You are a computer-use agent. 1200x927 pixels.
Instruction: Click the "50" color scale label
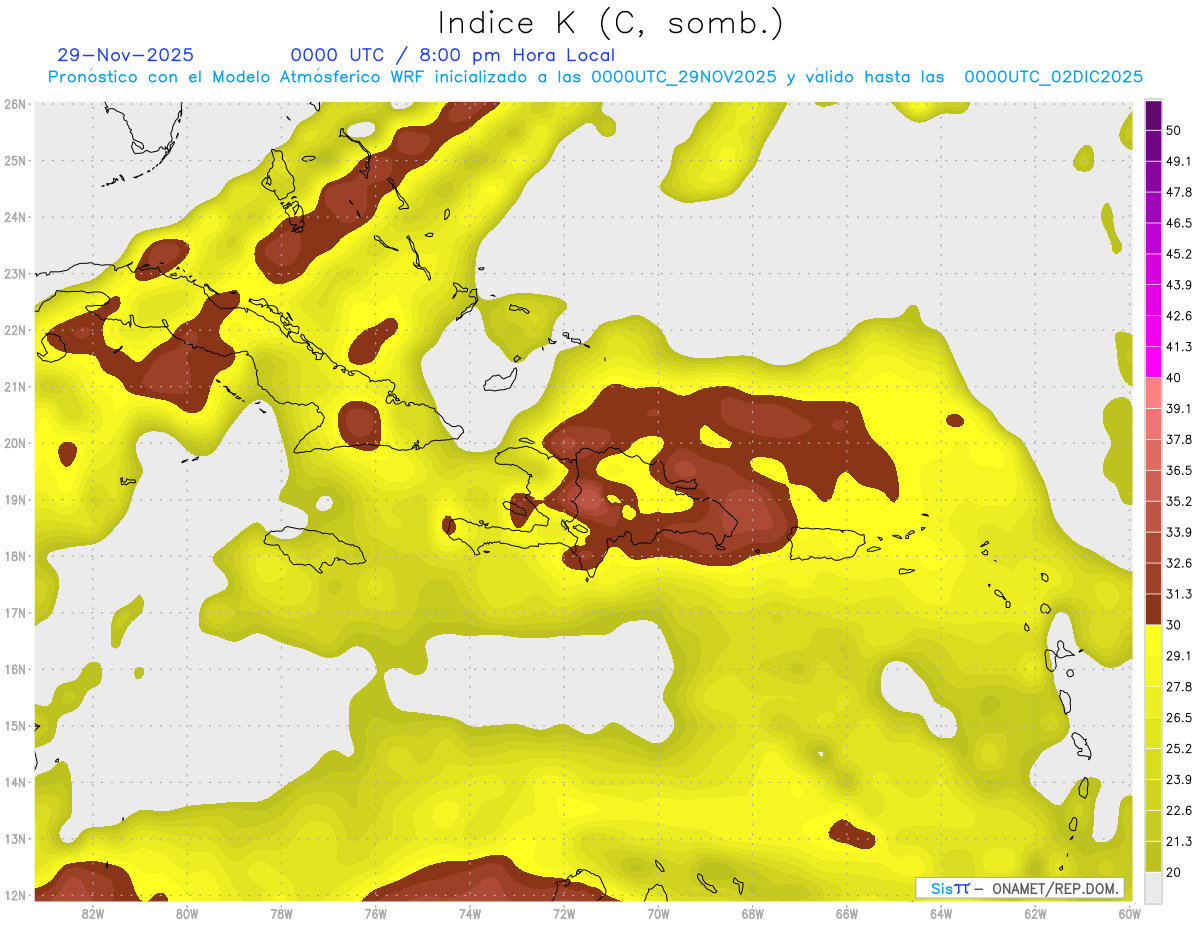1174,130
